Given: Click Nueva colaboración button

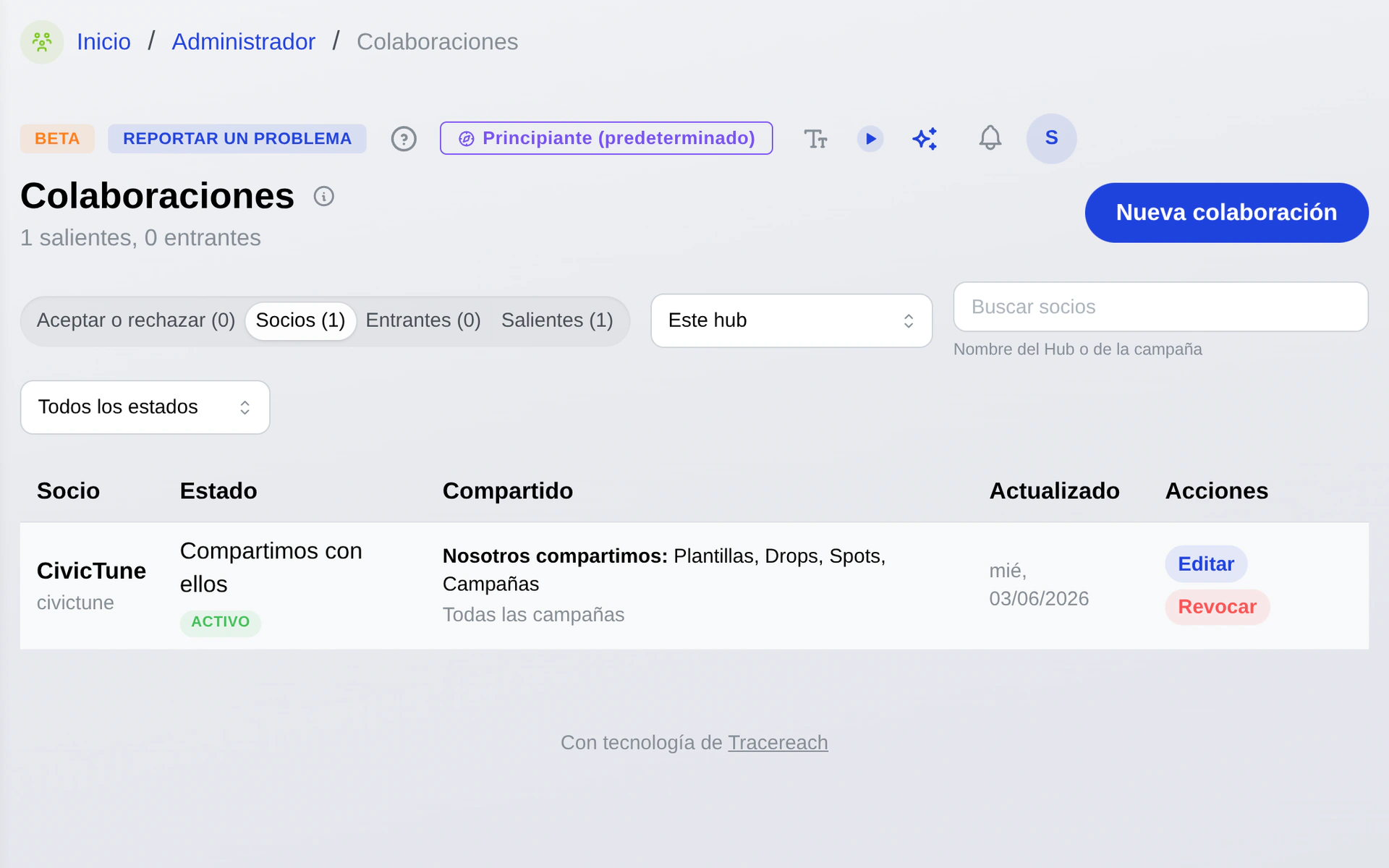Looking at the screenshot, I should [x=1226, y=213].
